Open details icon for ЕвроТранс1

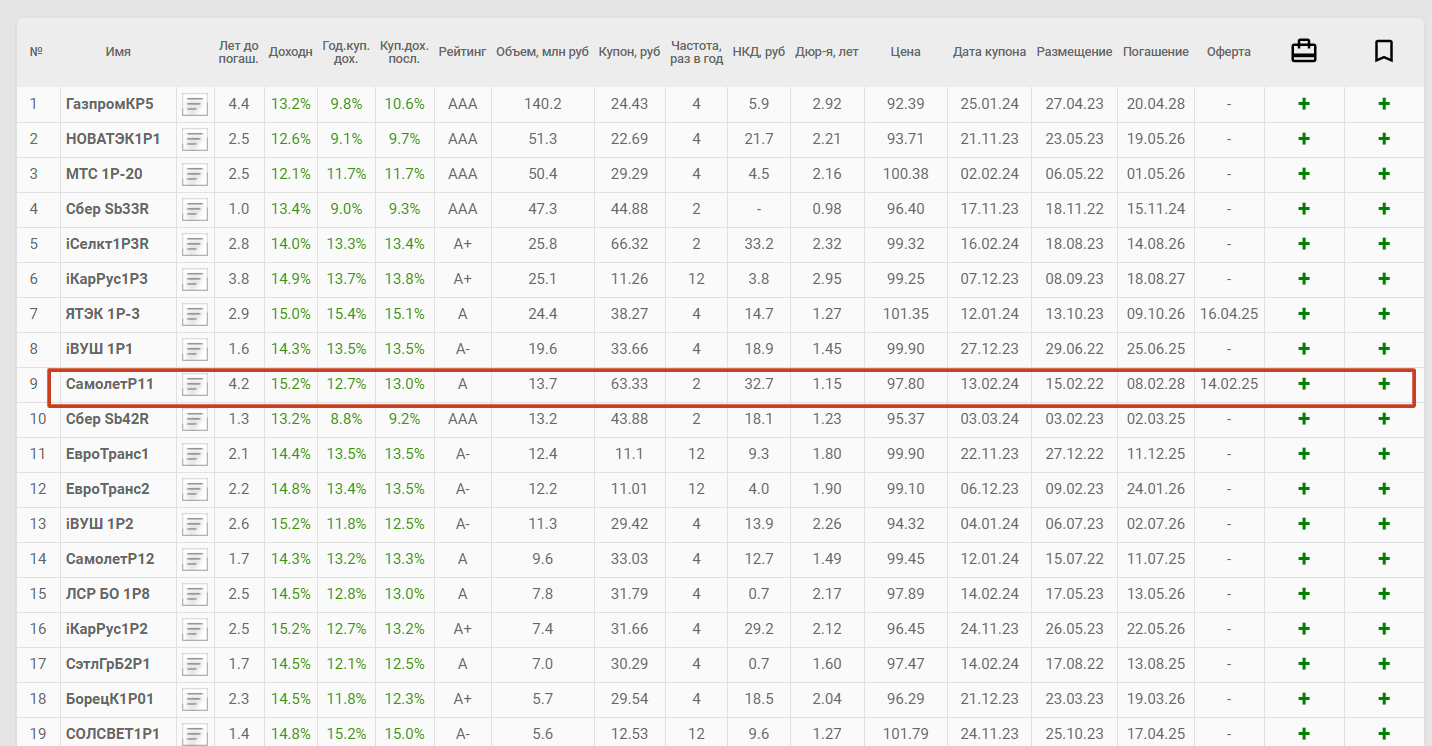[x=195, y=454]
